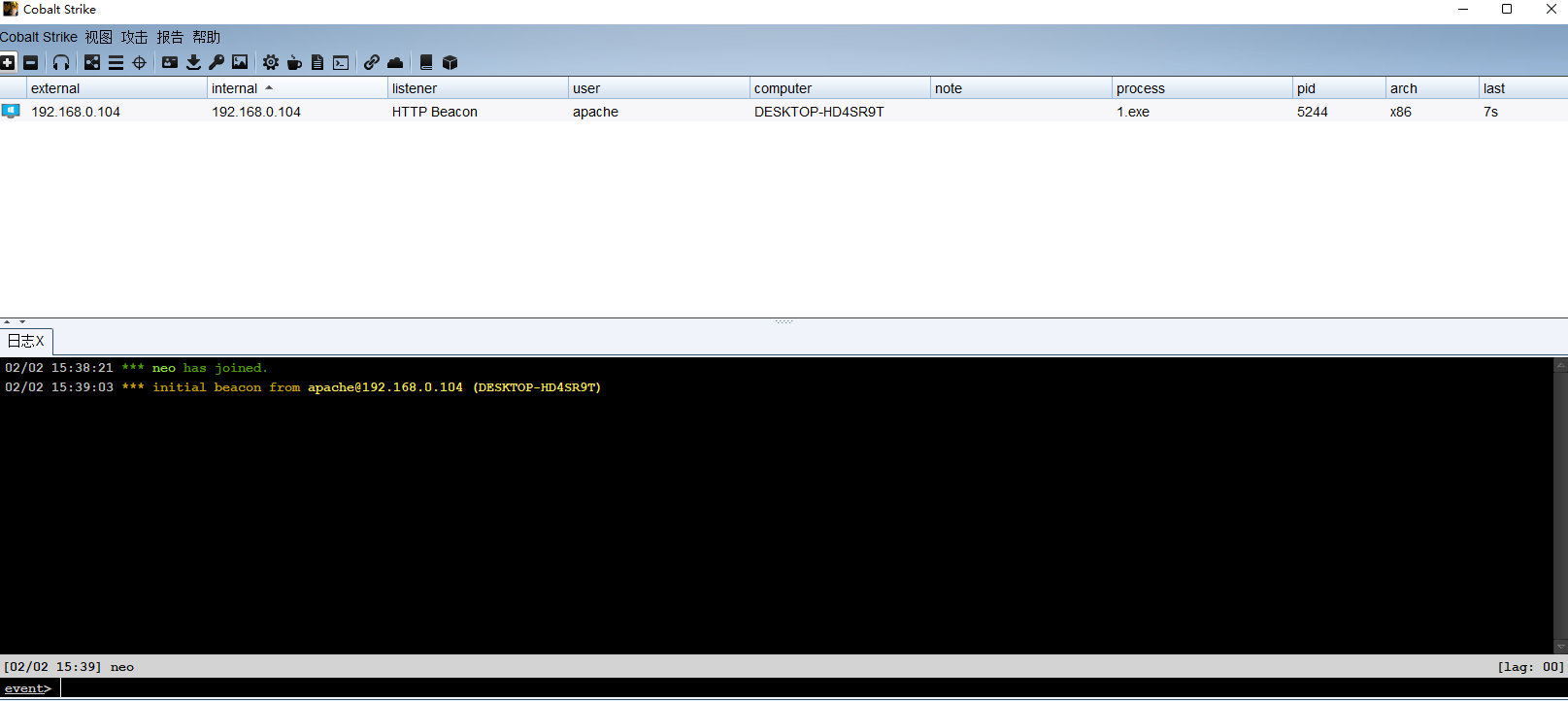Click the initial beacon log entry
Image resolution: width=1568 pixels, height=701 pixels.
click(x=303, y=387)
